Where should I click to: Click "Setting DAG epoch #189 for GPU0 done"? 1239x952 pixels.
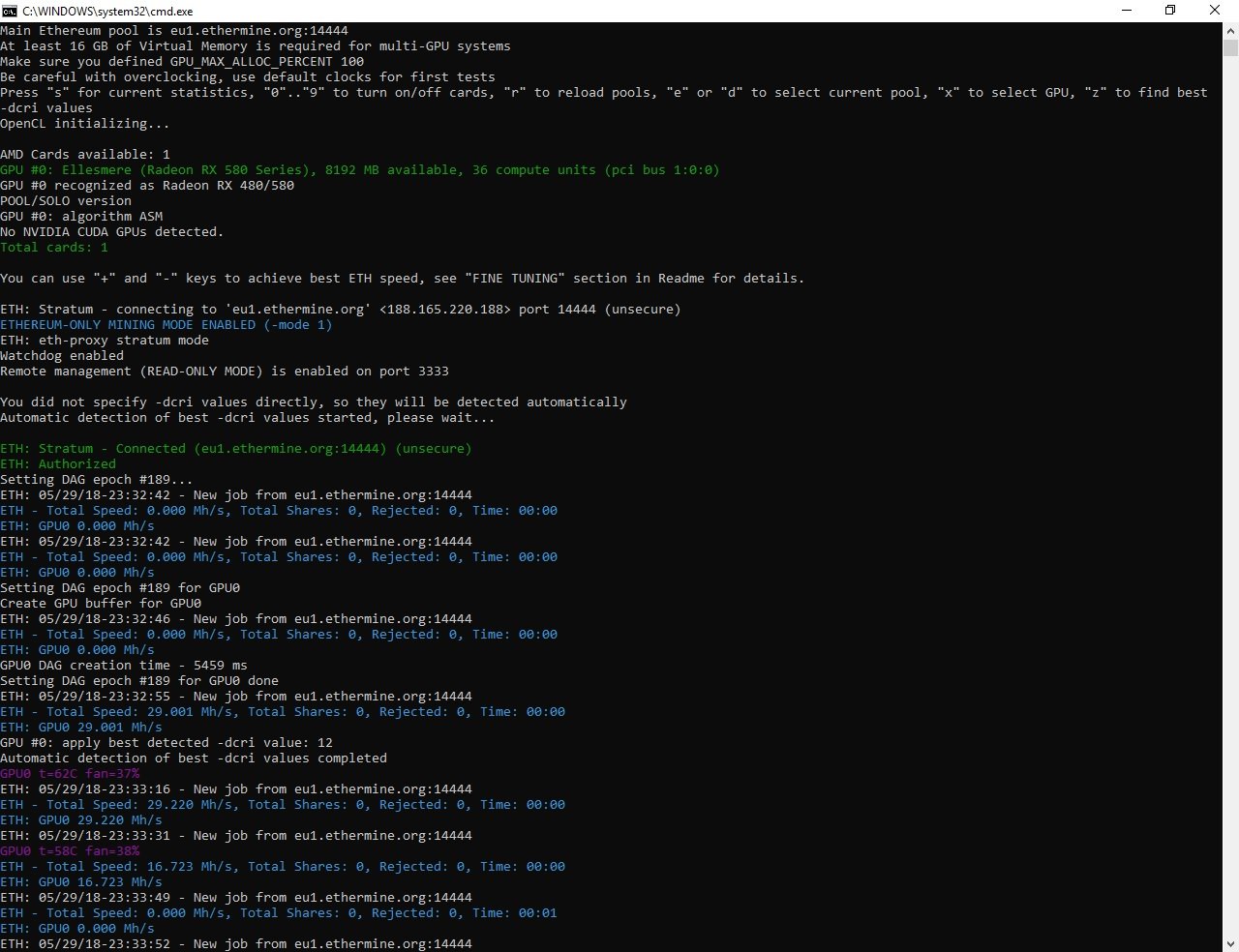click(x=139, y=681)
